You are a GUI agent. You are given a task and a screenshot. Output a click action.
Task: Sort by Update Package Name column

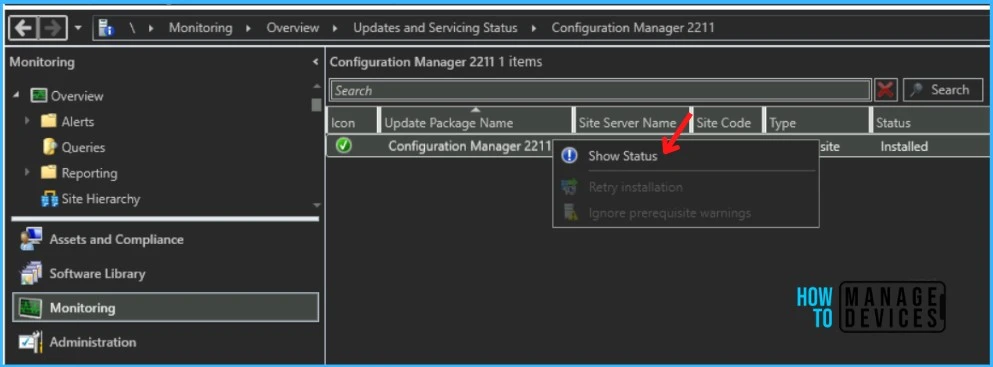476,120
